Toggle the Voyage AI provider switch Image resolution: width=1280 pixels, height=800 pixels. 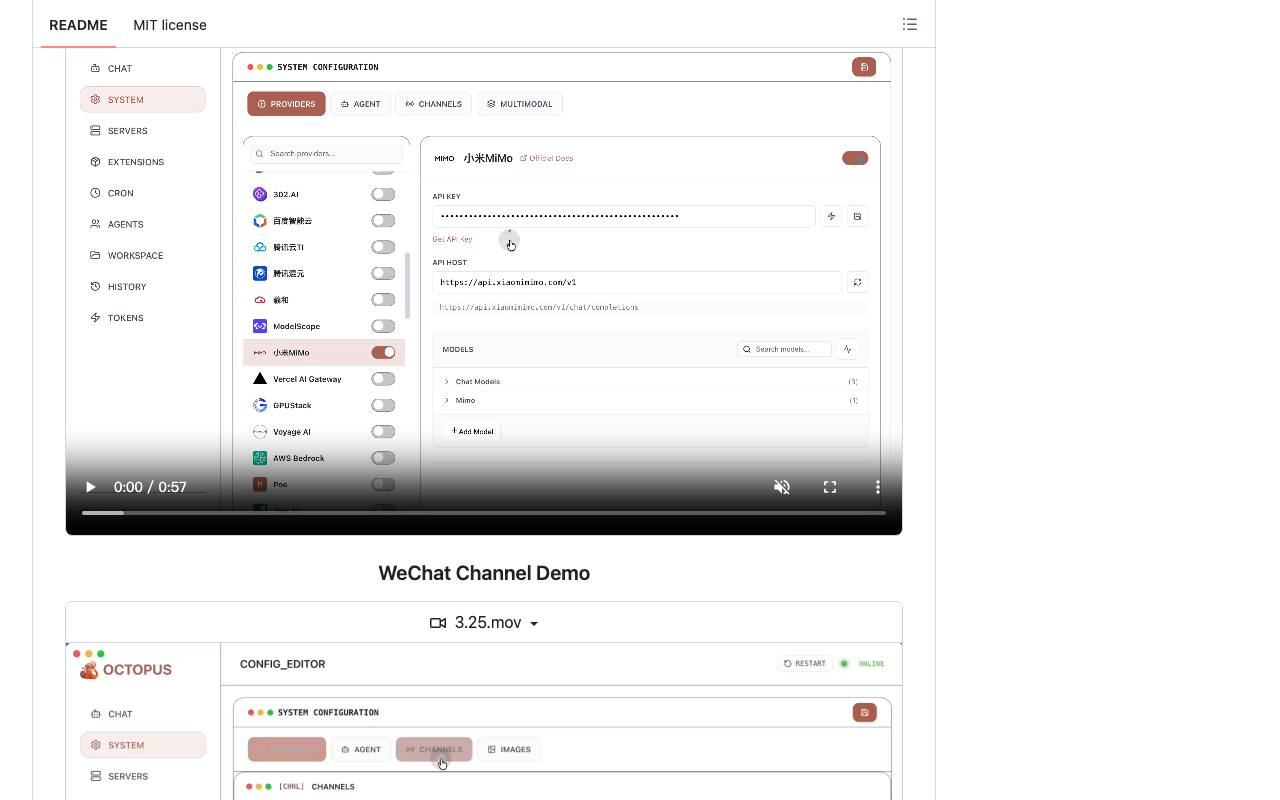point(383,432)
